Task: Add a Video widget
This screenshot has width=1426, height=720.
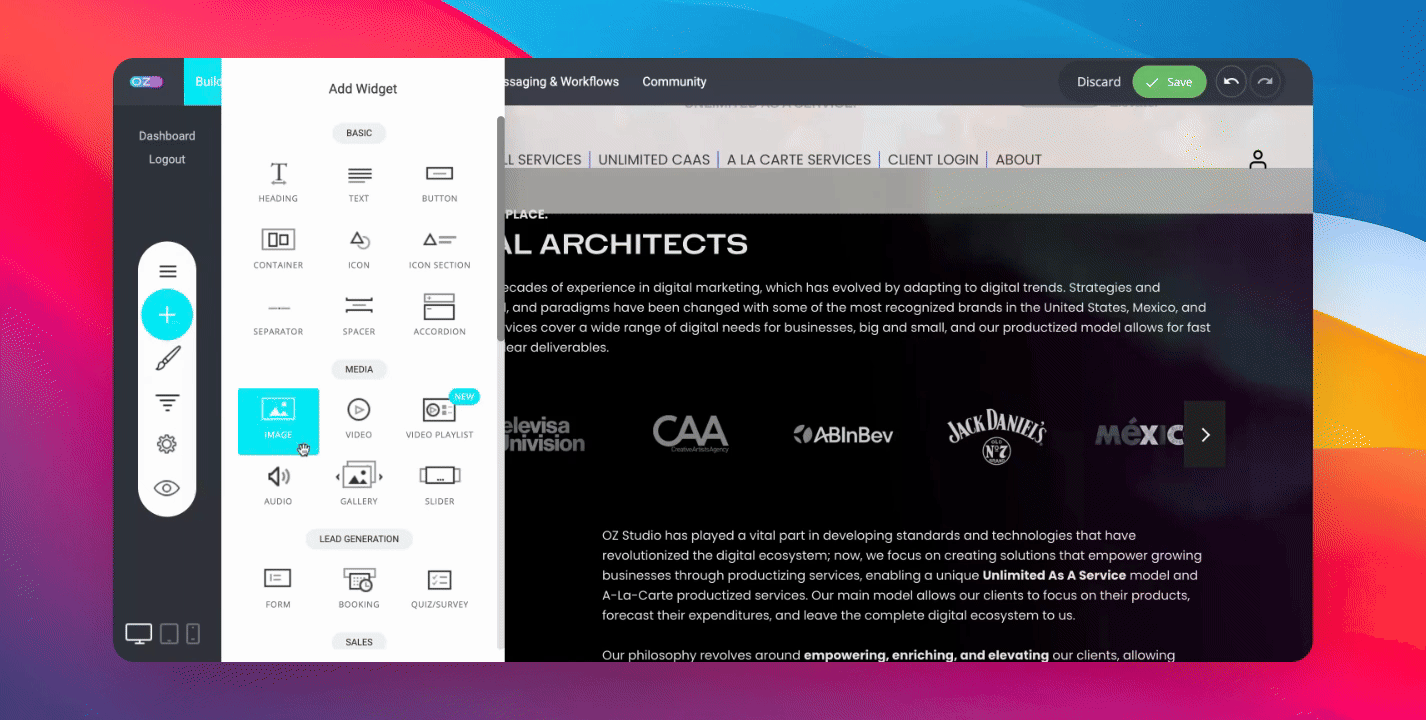Action: [x=359, y=419]
